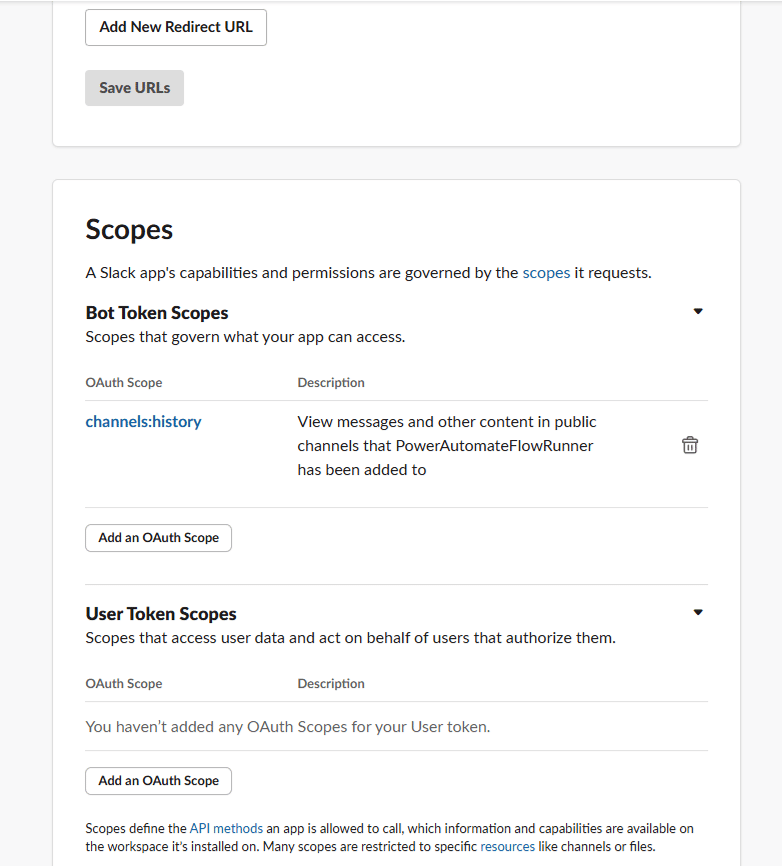Click the channels:history description text

(446, 446)
